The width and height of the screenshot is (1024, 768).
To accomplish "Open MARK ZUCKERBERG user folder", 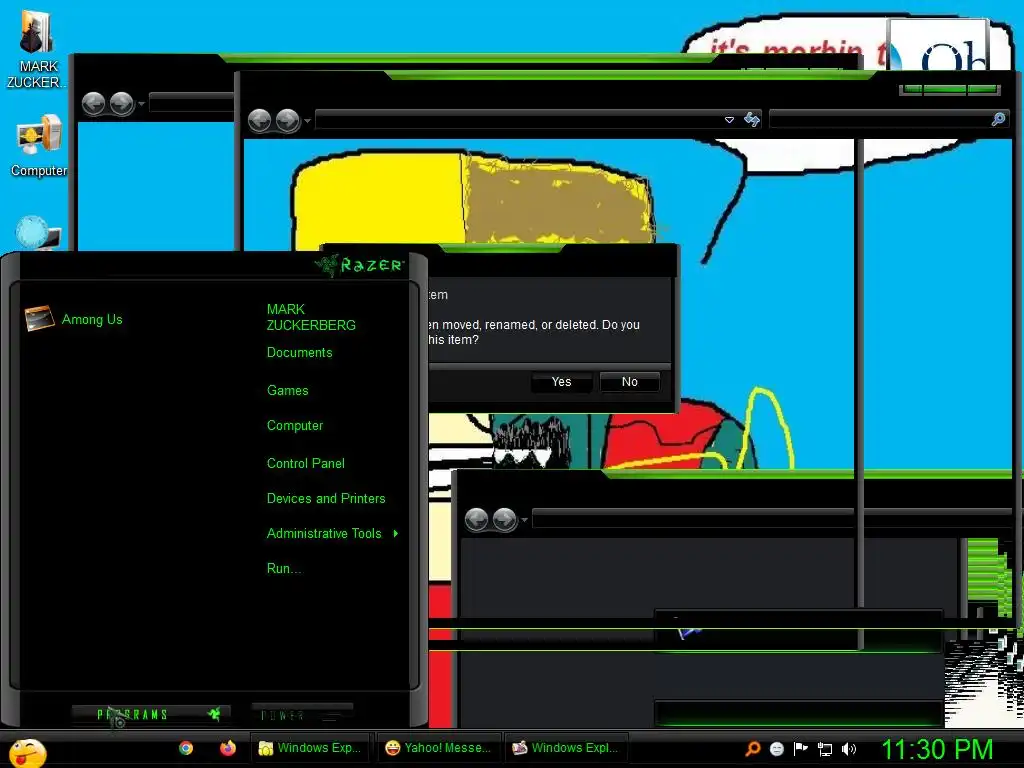I will point(311,317).
